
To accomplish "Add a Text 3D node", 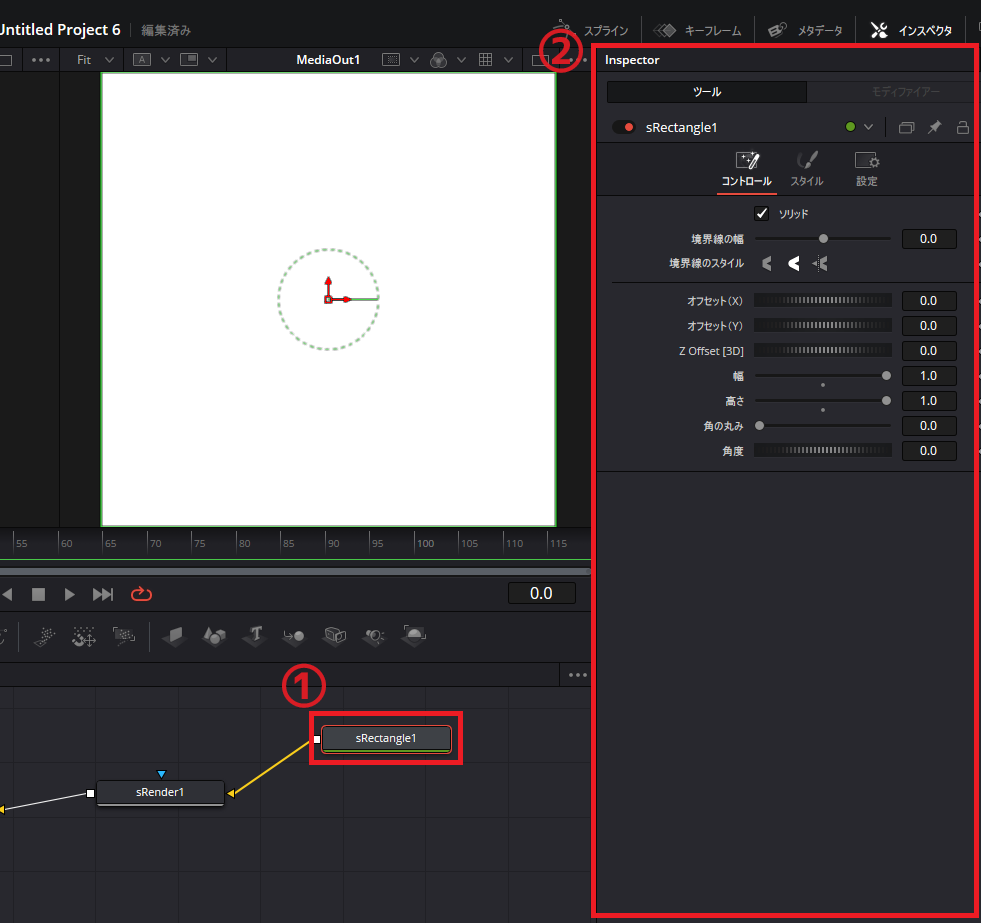I will [255, 636].
